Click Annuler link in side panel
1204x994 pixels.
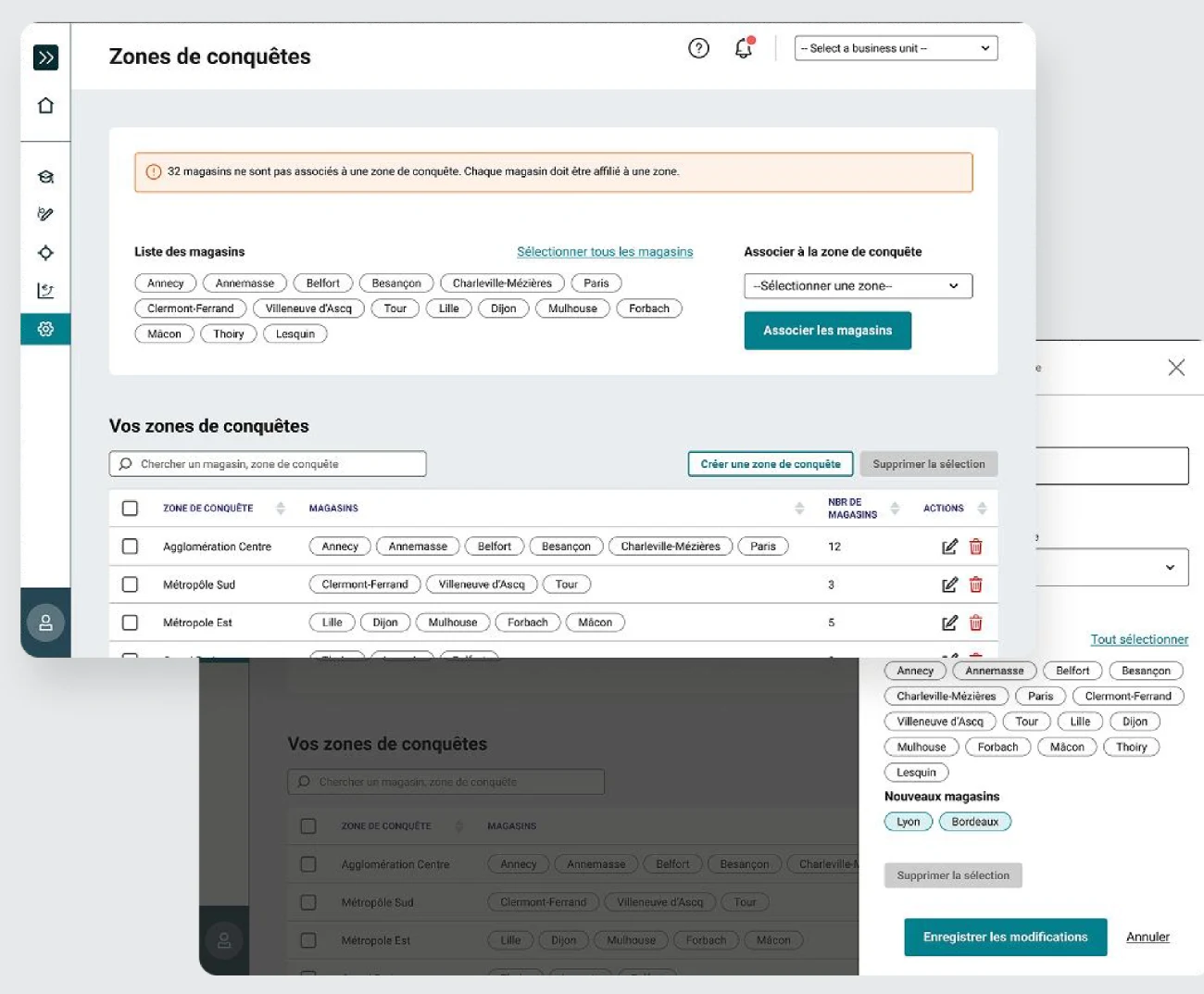pyautogui.click(x=1148, y=937)
